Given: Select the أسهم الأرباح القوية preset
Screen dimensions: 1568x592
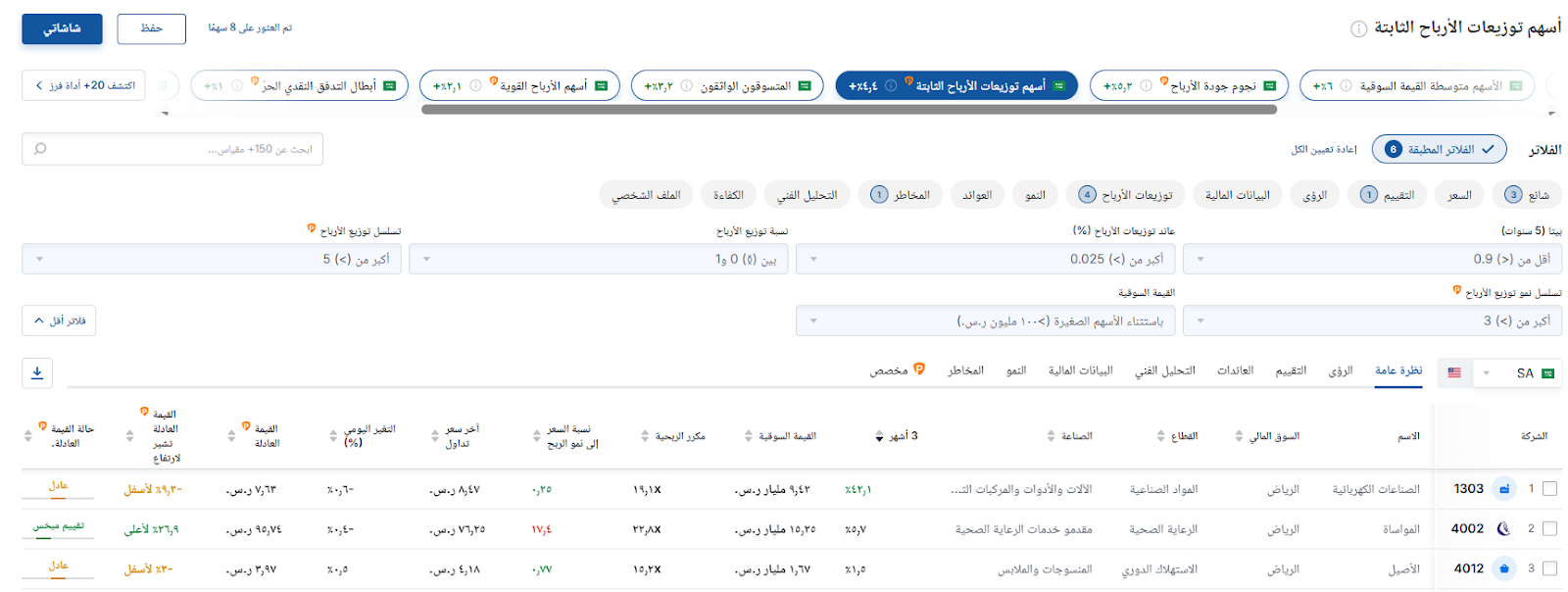Looking at the screenshot, I should pyautogui.click(x=519, y=85).
